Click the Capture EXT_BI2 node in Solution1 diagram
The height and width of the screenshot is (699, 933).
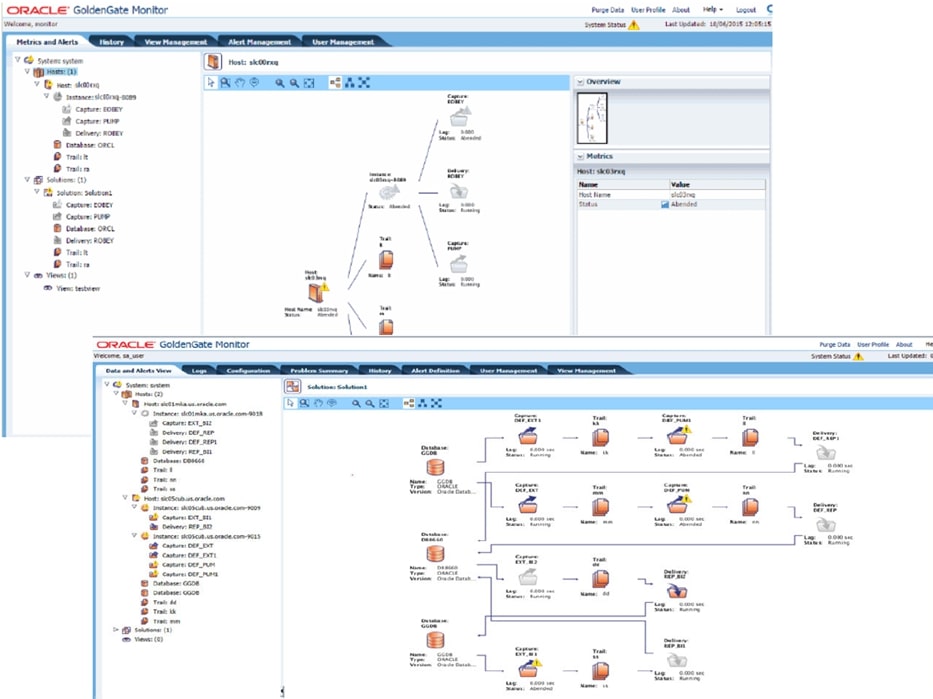coord(528,577)
